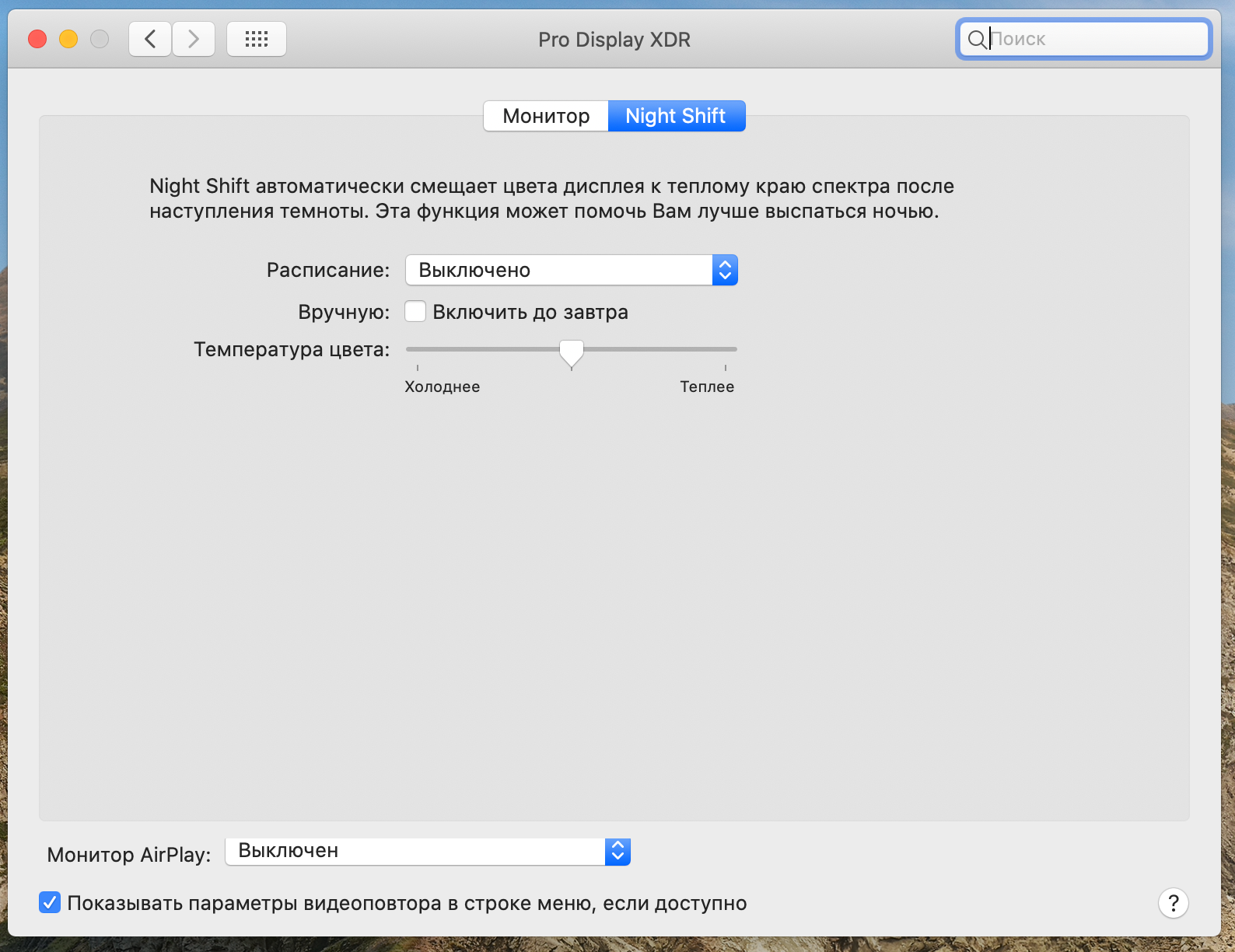1235x952 pixels.
Task: Click the color temperature slider thumb
Action: 572,353
